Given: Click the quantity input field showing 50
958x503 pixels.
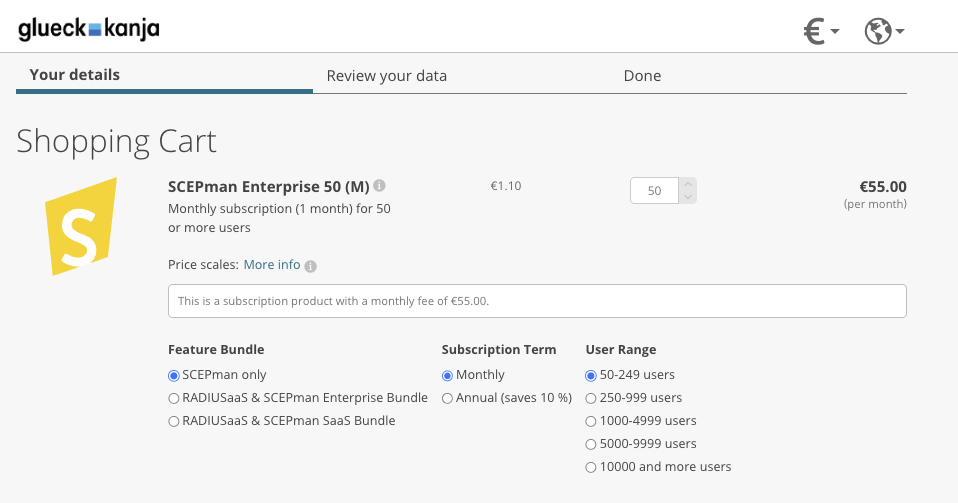Looking at the screenshot, I should (x=654, y=191).
